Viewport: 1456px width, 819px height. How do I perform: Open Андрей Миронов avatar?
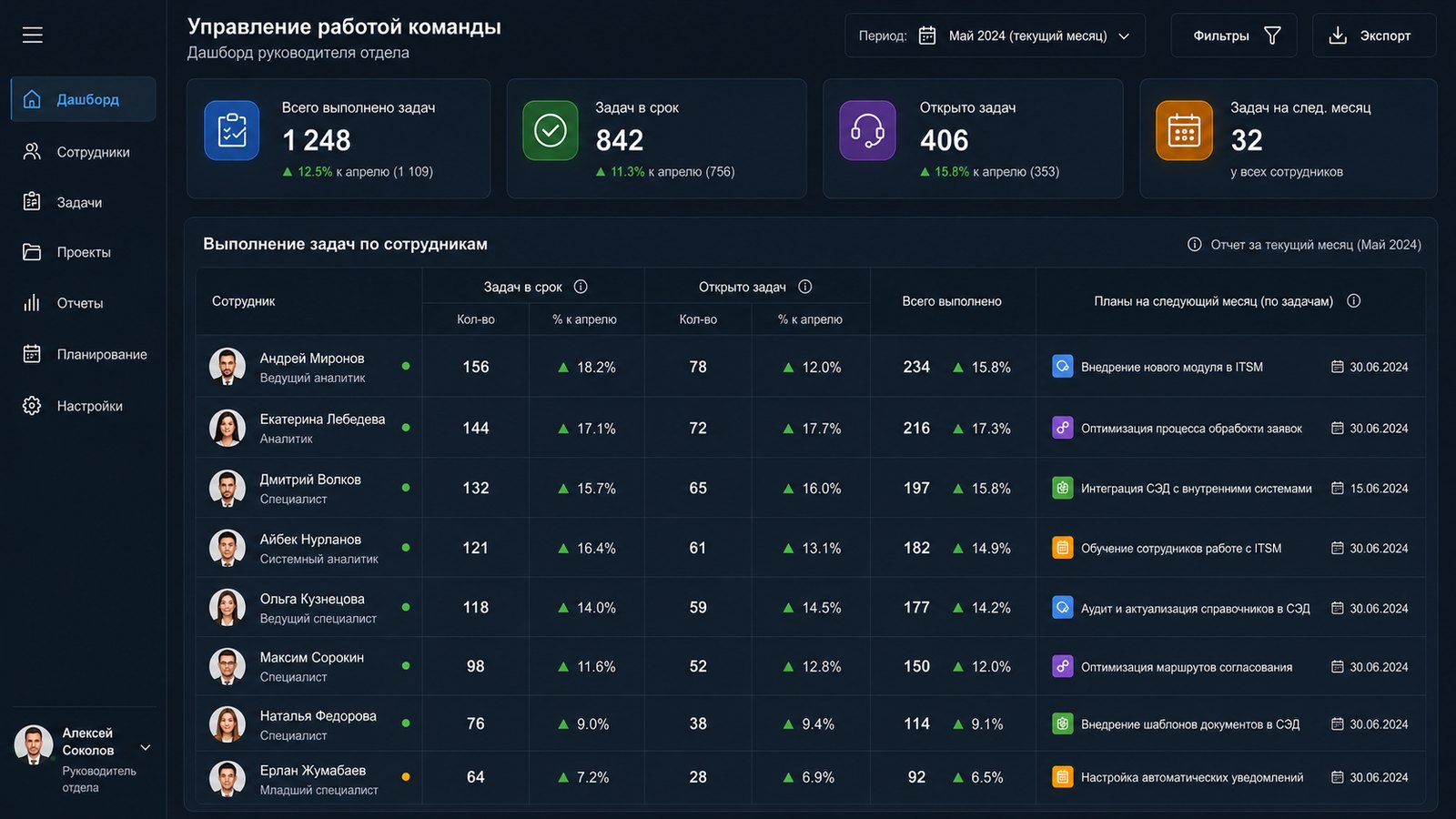point(227,367)
